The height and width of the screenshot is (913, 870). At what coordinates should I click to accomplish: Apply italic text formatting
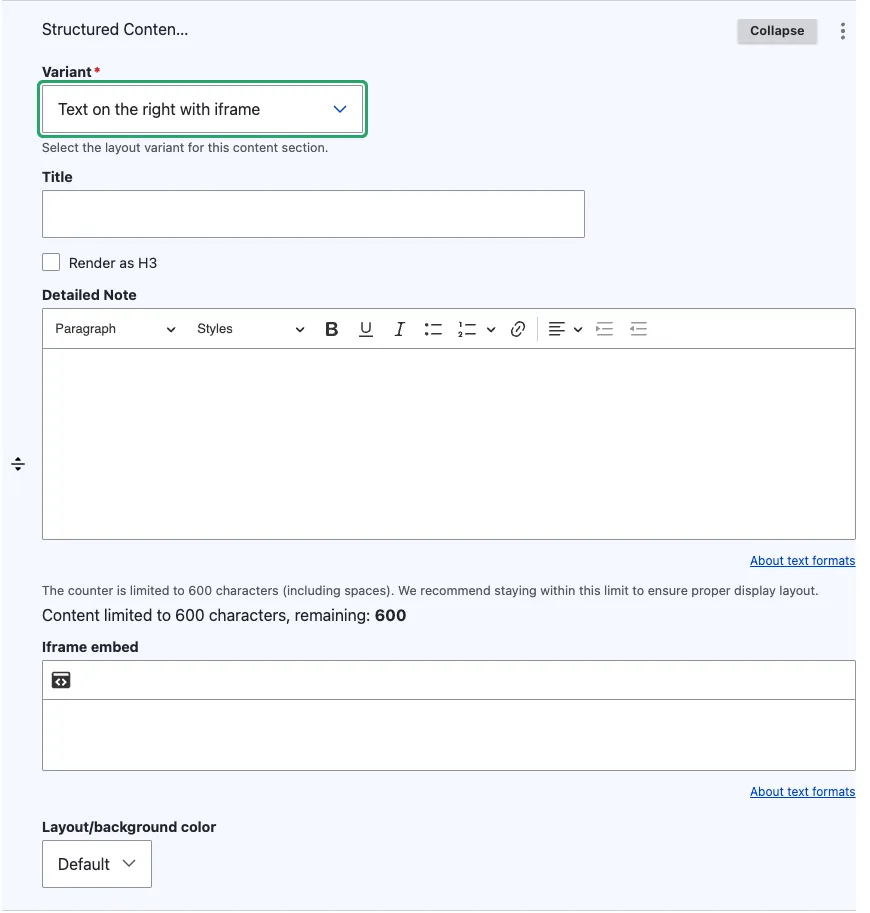tap(399, 329)
